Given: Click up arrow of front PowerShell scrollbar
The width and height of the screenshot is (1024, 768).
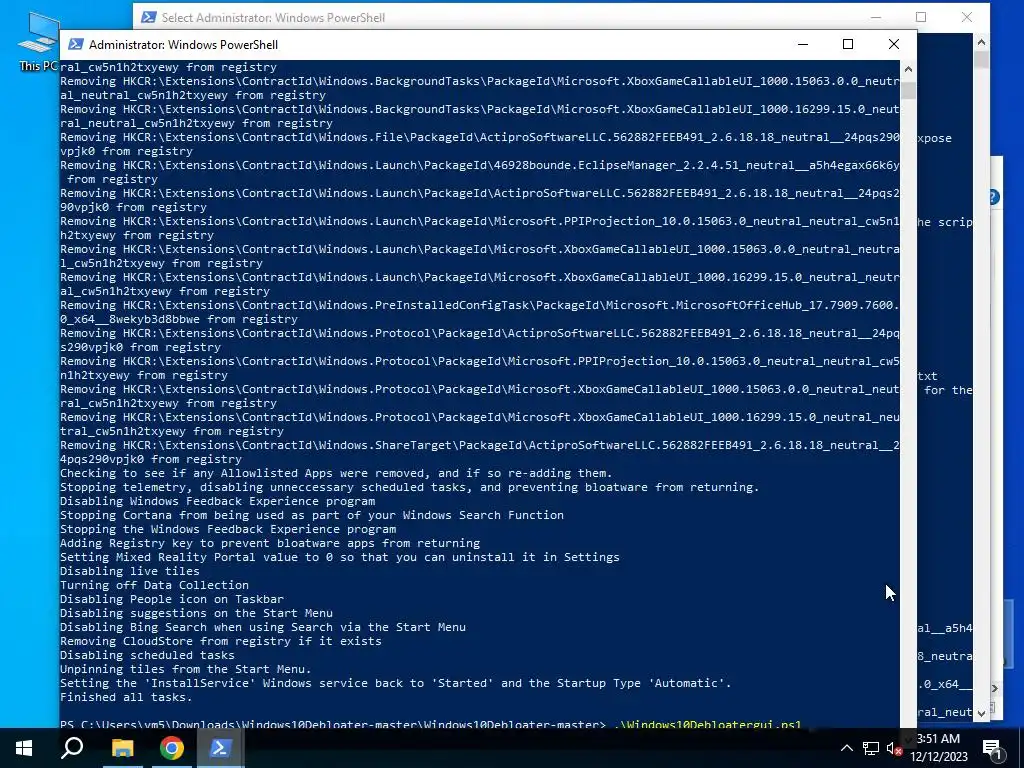Looking at the screenshot, I should (x=908, y=69).
